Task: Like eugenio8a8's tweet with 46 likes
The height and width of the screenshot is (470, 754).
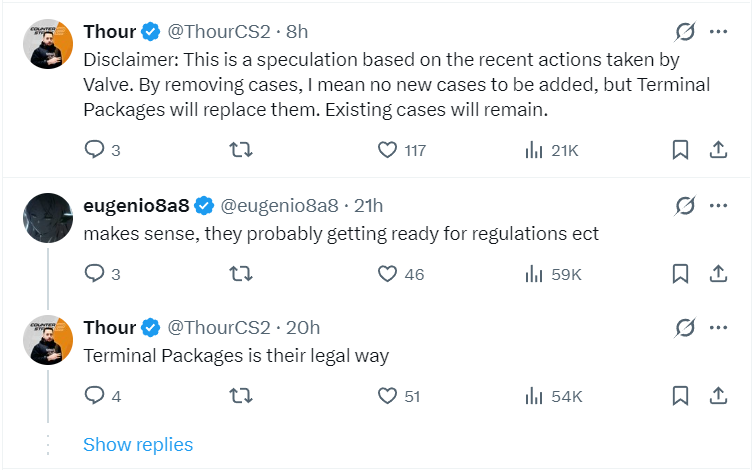Action: 388,273
